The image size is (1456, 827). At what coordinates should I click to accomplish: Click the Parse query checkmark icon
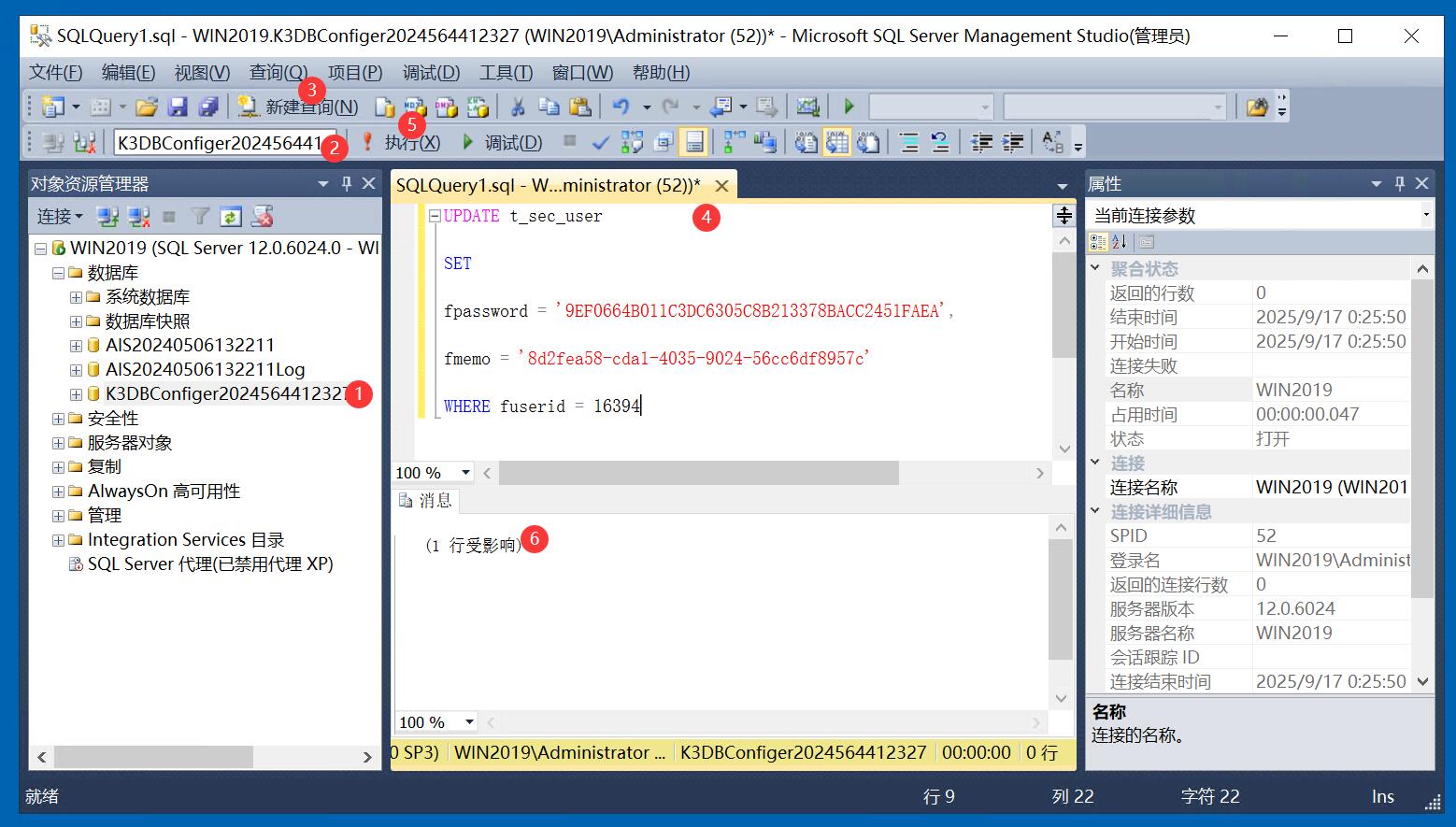[601, 142]
